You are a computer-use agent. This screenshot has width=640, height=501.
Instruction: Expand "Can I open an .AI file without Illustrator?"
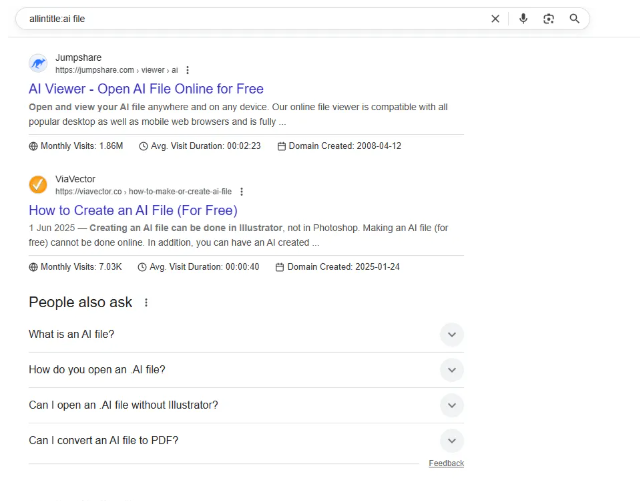click(x=451, y=405)
